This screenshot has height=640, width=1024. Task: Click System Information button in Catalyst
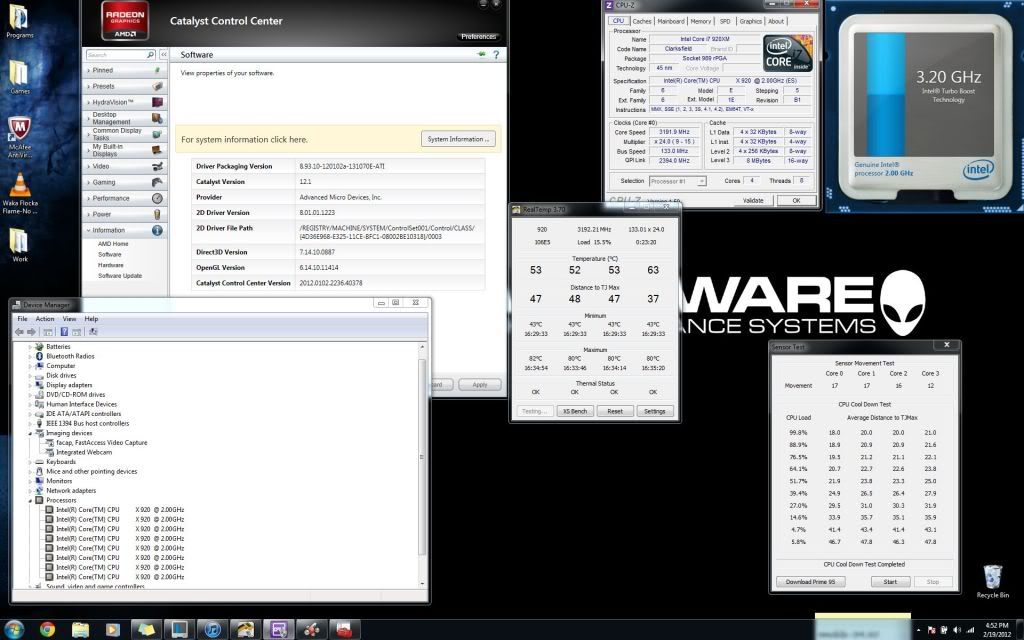click(458, 139)
